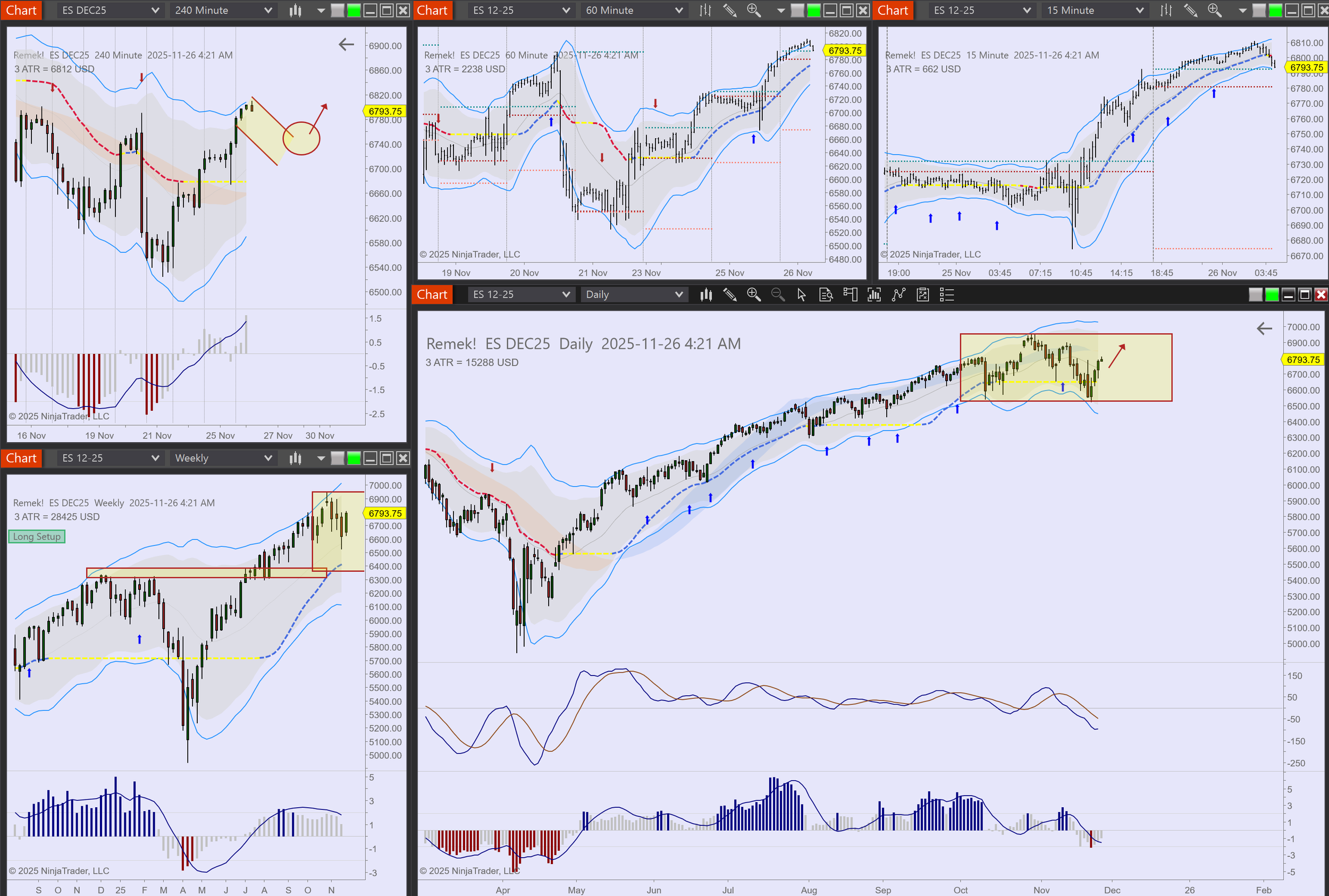The image size is (1329, 896).
Task: Click 6793.75 price marker on Daily chart
Action: 1303,359
